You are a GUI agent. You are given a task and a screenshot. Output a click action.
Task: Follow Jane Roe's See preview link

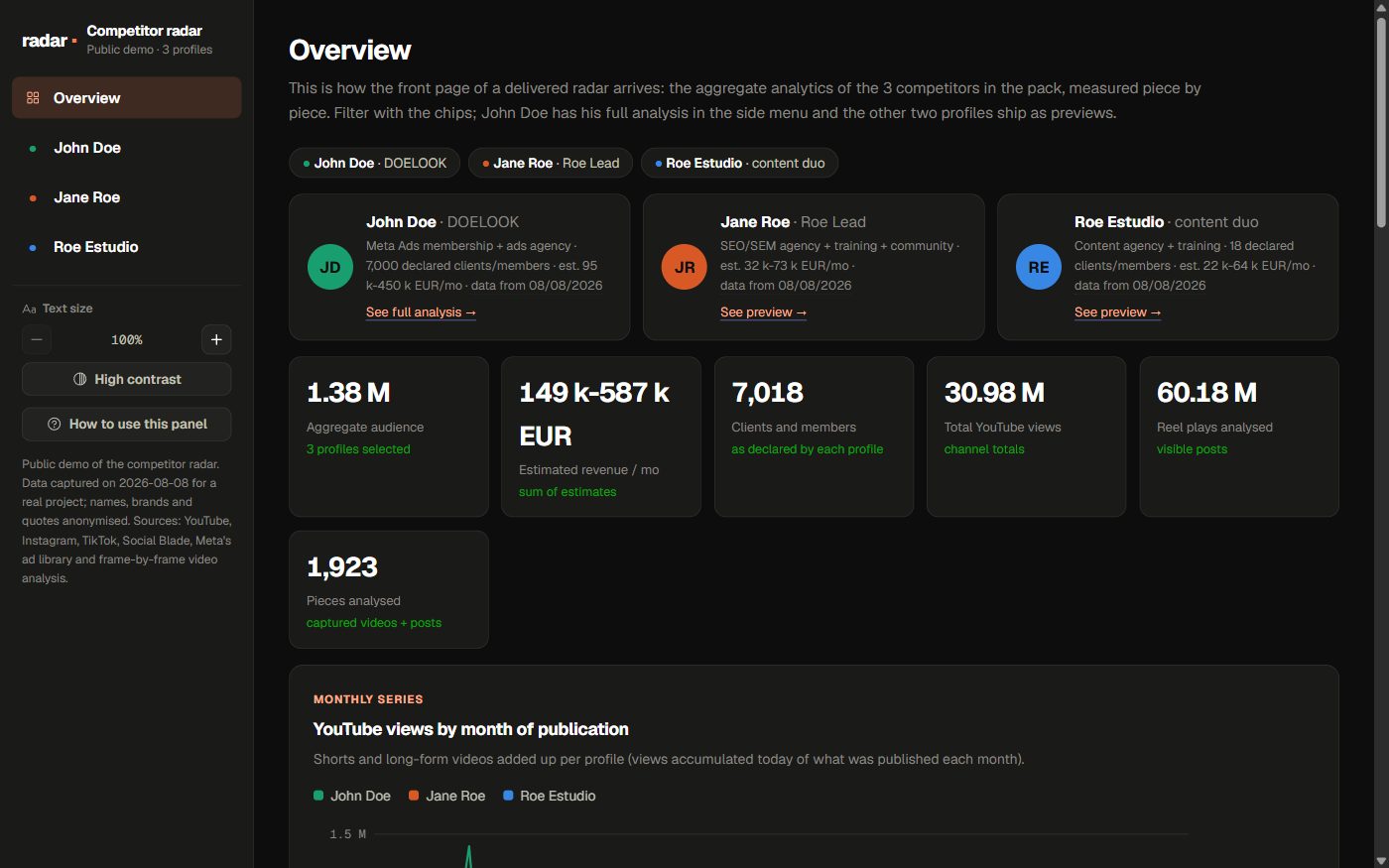[763, 312]
